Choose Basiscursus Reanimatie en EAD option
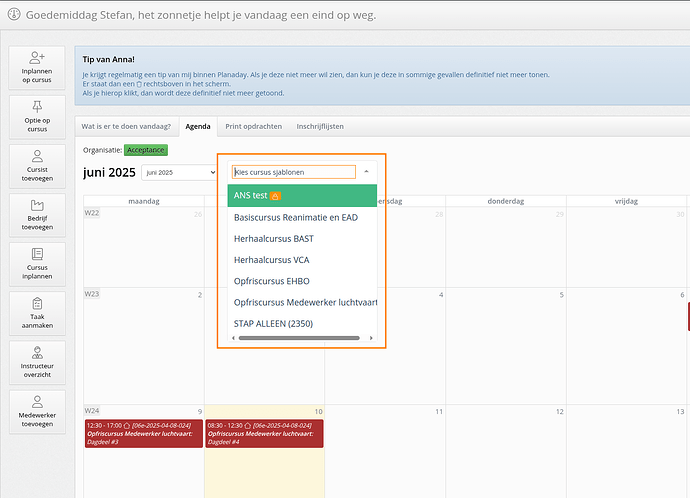 [x=302, y=217]
